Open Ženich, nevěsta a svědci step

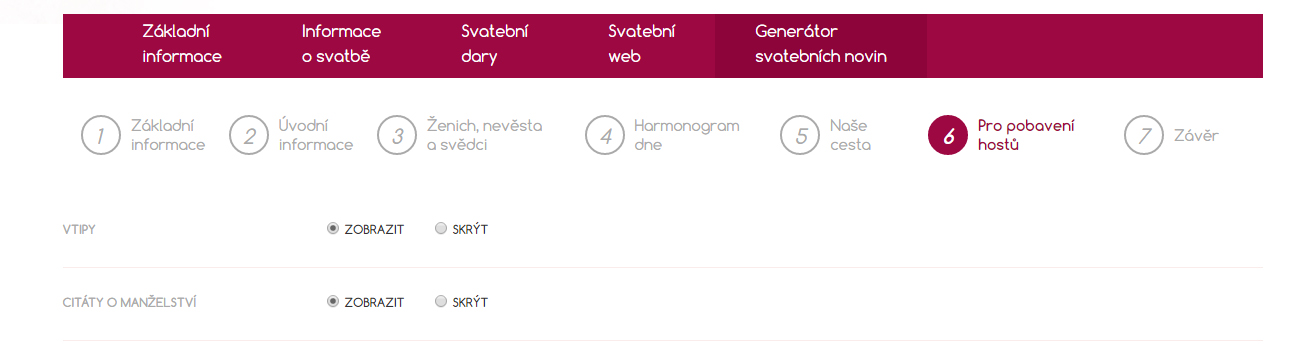pyautogui.click(x=484, y=135)
